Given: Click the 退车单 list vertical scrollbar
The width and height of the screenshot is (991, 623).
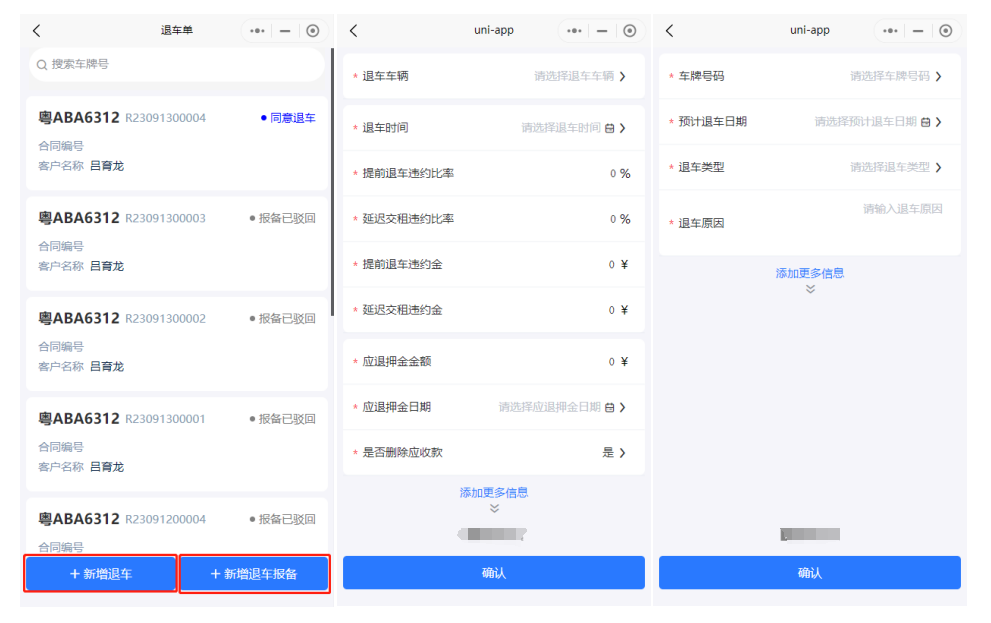Looking at the screenshot, I should coord(332,180).
